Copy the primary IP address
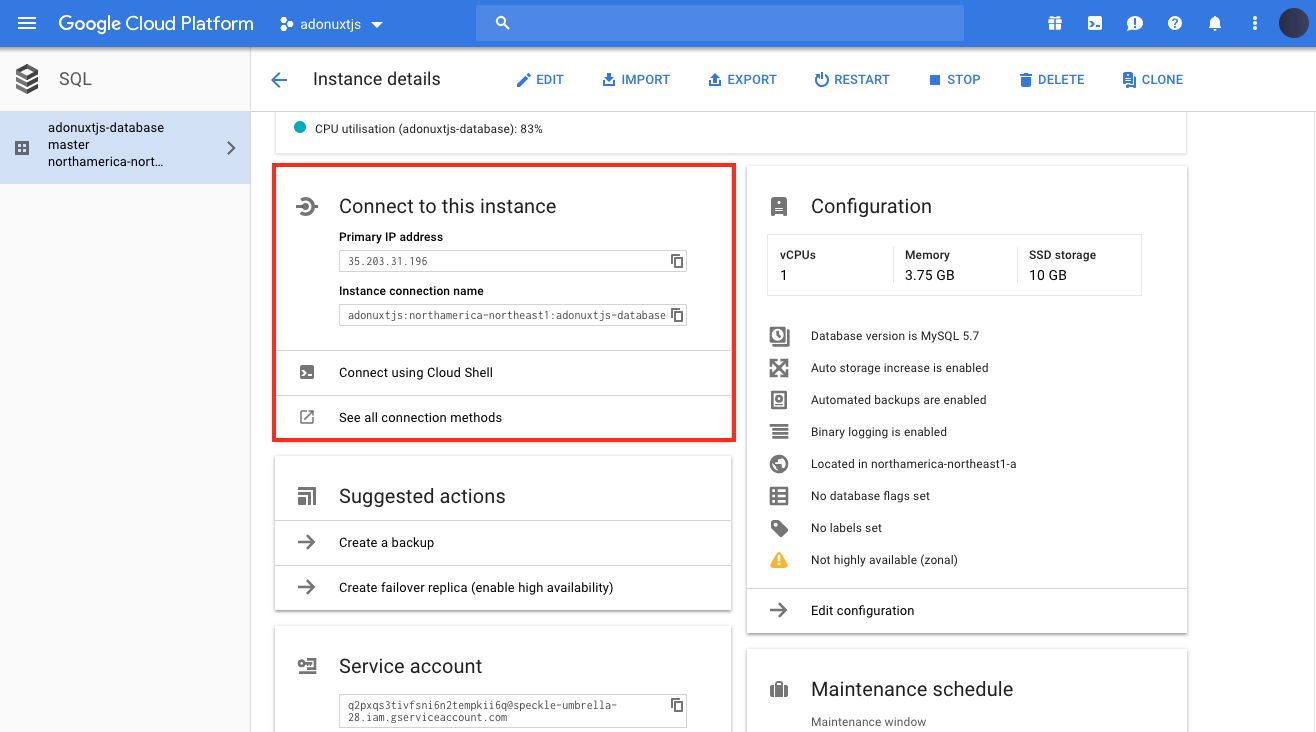The width and height of the screenshot is (1316, 732). pos(677,261)
